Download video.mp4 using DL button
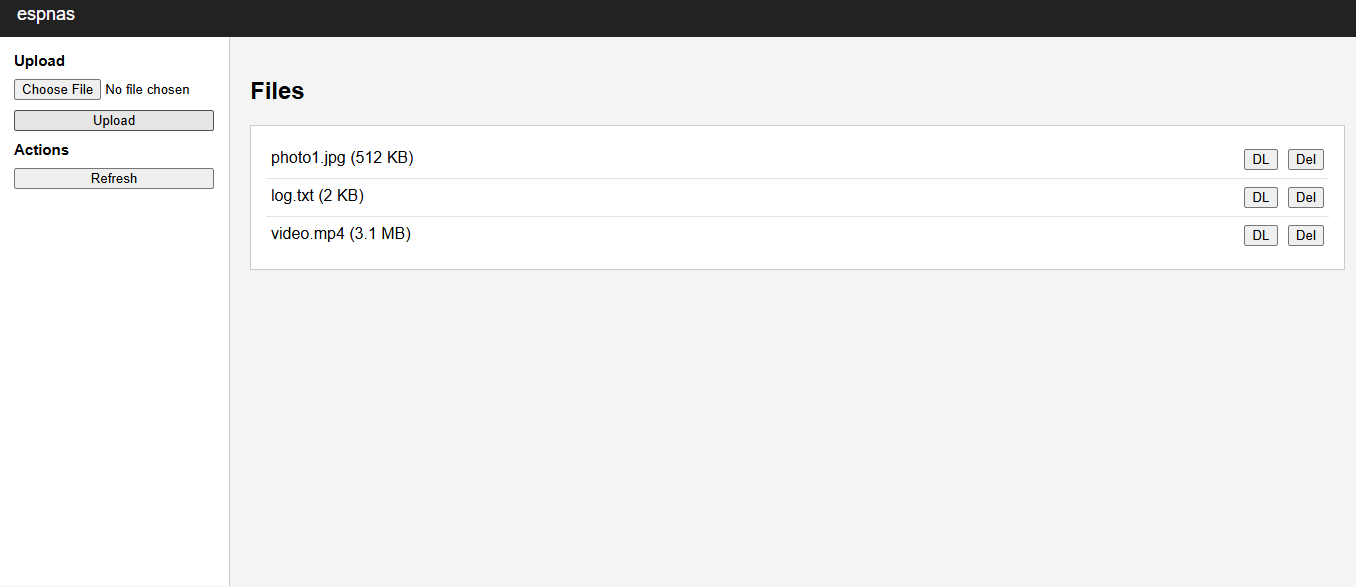This screenshot has height=587, width=1356. click(1260, 236)
